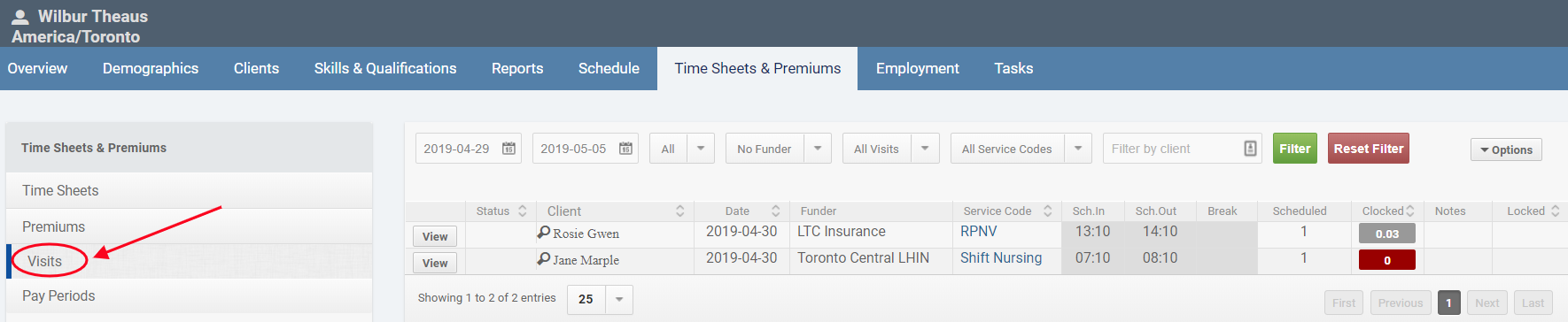
Task: Sort by Status column arrows
Action: click(x=523, y=211)
